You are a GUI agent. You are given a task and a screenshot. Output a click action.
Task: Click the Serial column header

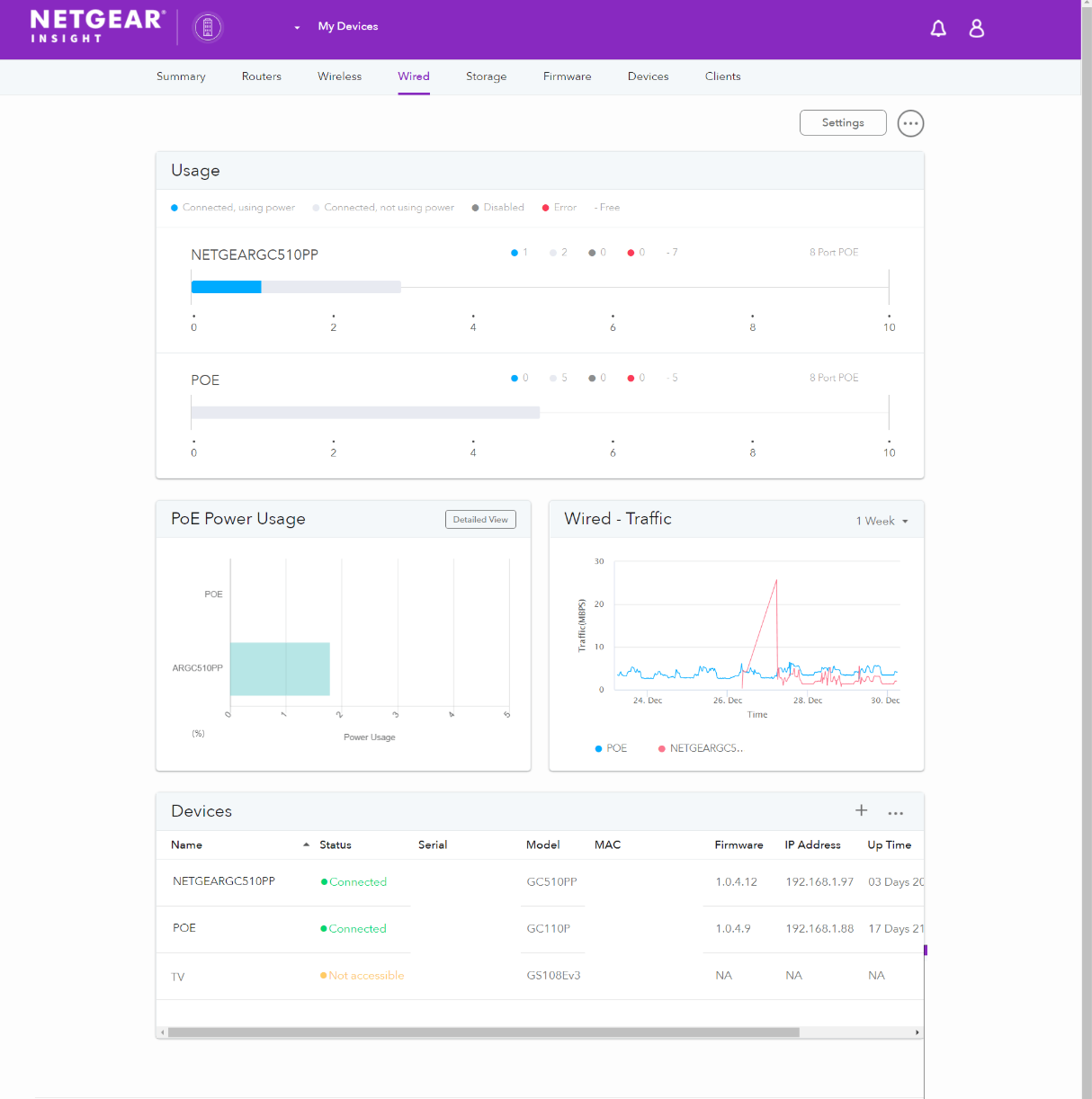pyautogui.click(x=433, y=845)
